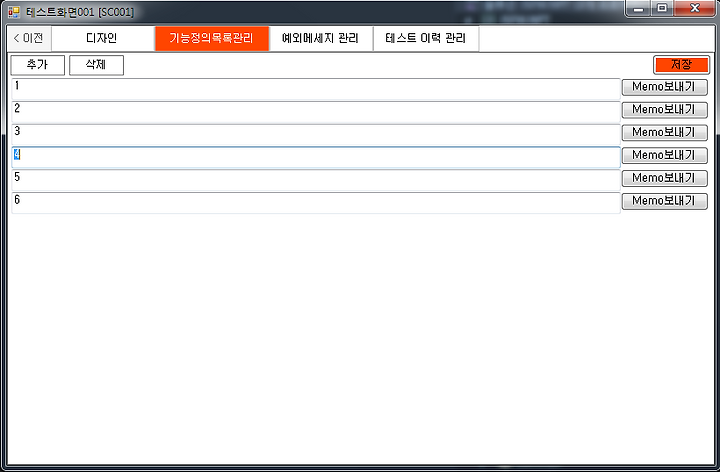Focus the text field containing 1
The width and height of the screenshot is (720, 472).
pyautogui.click(x=316, y=89)
